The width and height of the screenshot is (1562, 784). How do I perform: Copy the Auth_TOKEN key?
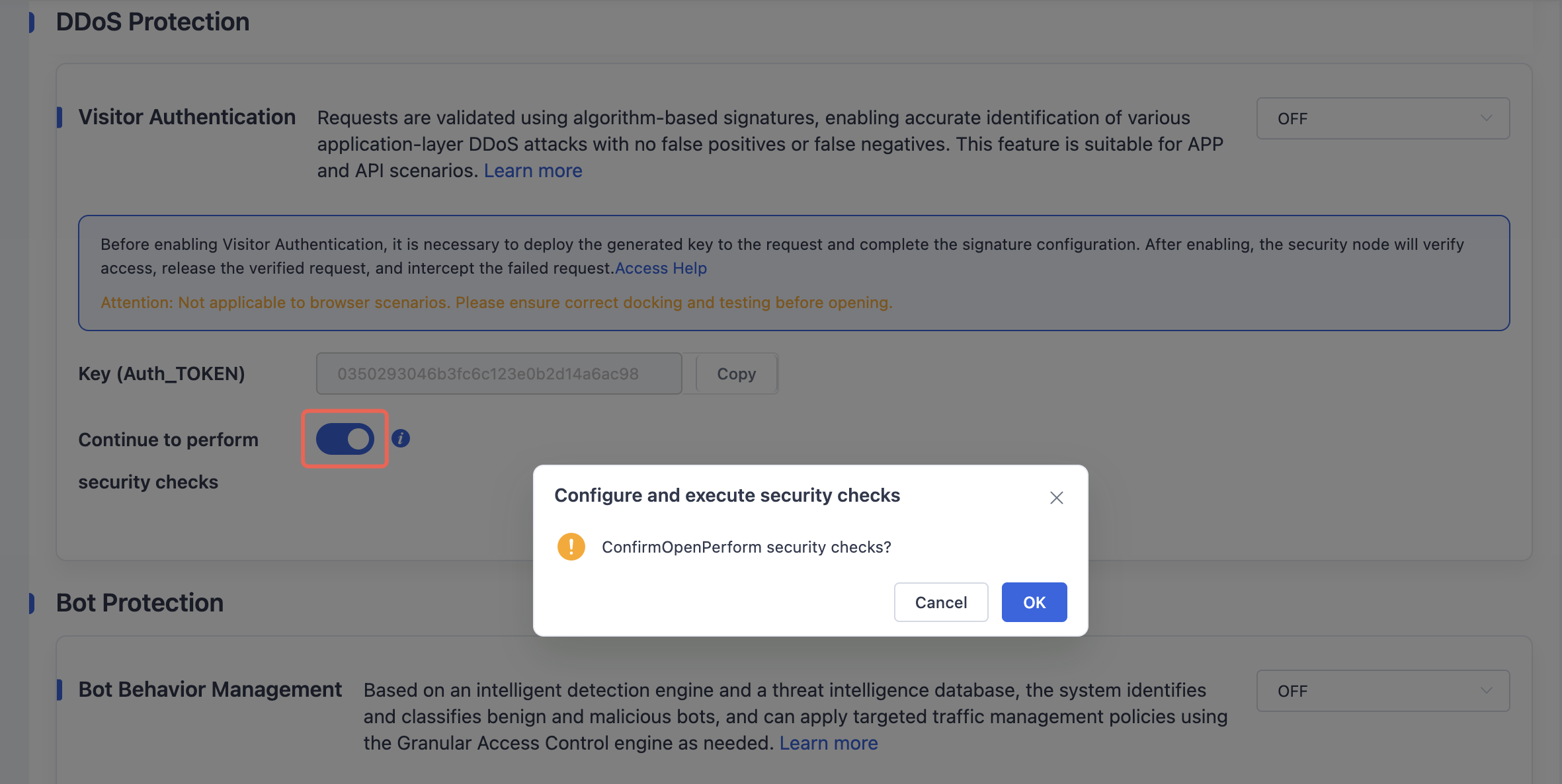[737, 373]
